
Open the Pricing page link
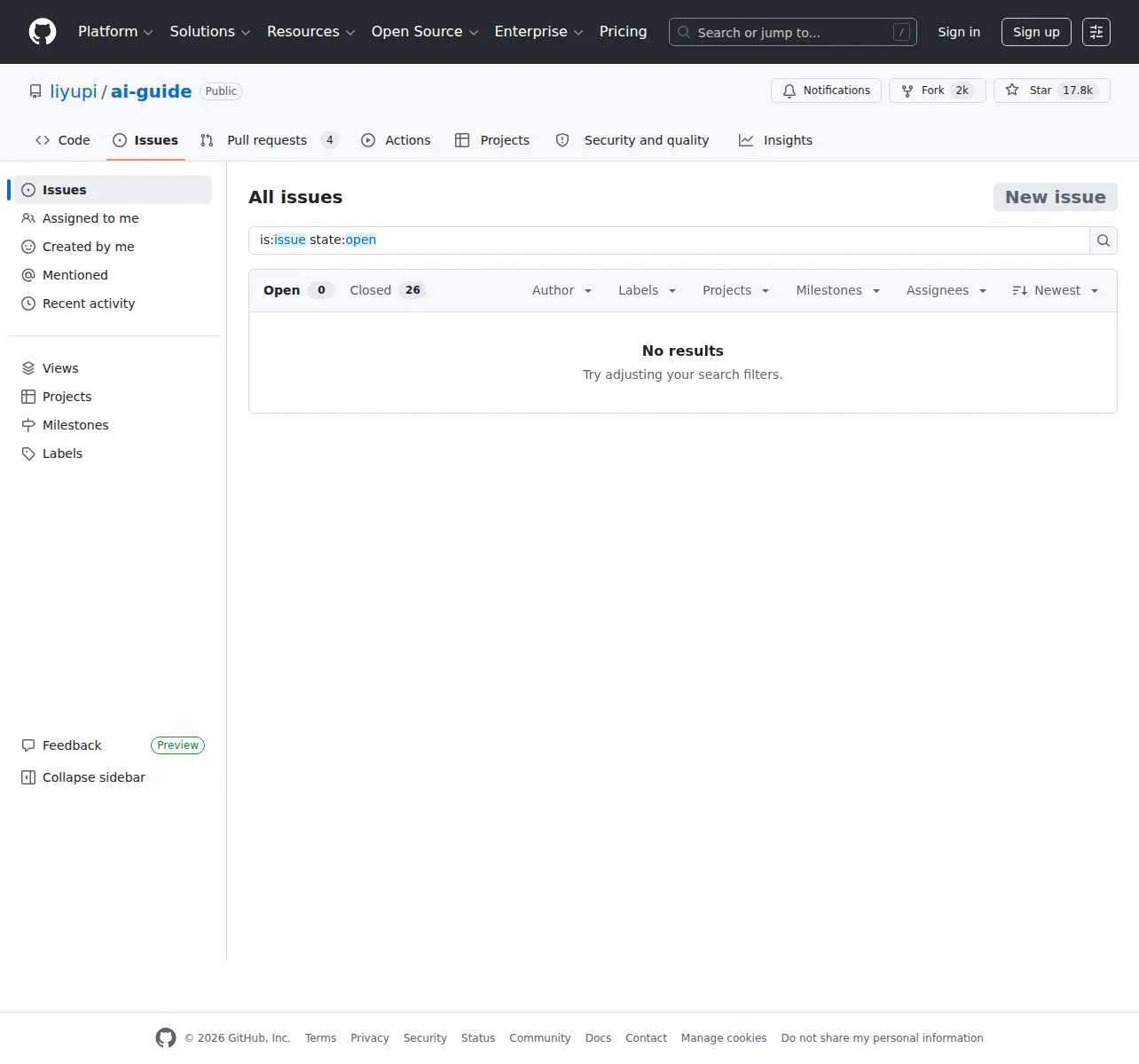(x=623, y=32)
